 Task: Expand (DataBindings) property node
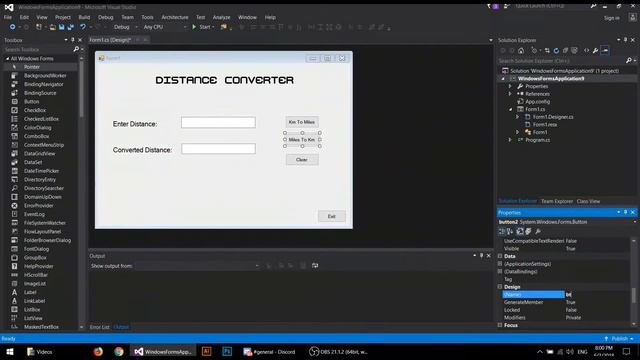[x=500, y=272]
